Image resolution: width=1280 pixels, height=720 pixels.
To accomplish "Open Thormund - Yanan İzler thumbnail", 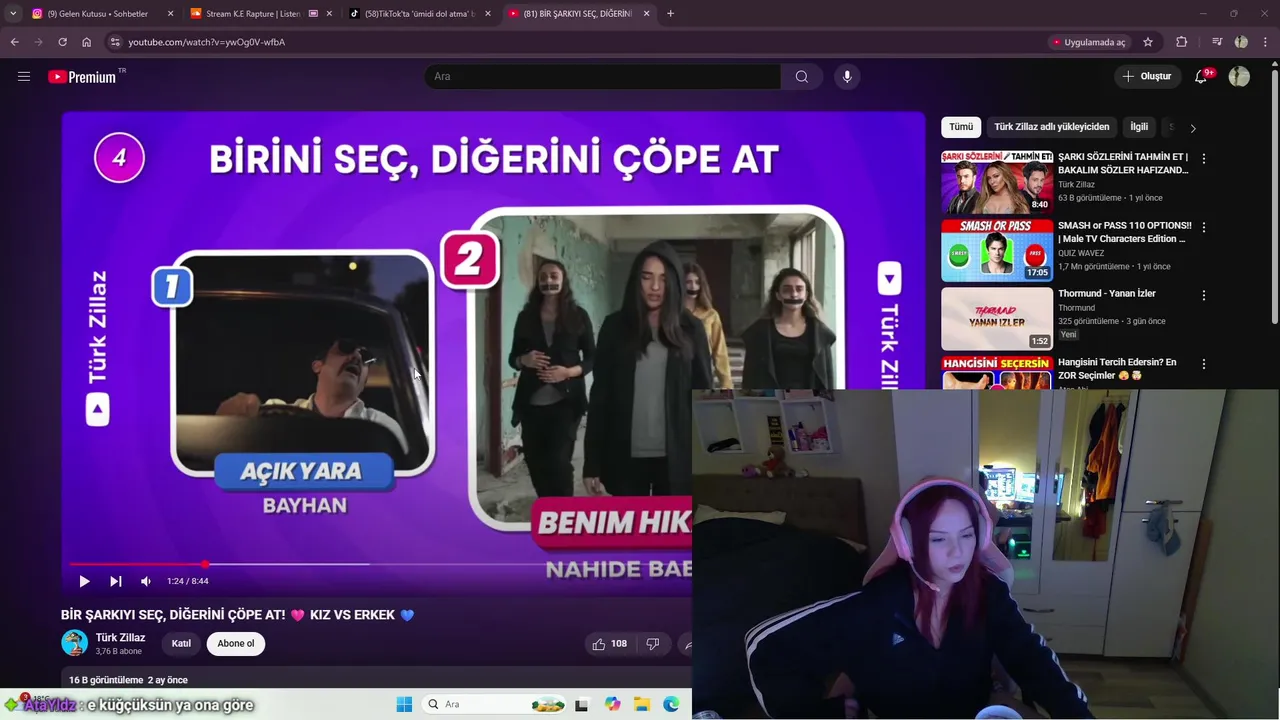I will [x=997, y=319].
